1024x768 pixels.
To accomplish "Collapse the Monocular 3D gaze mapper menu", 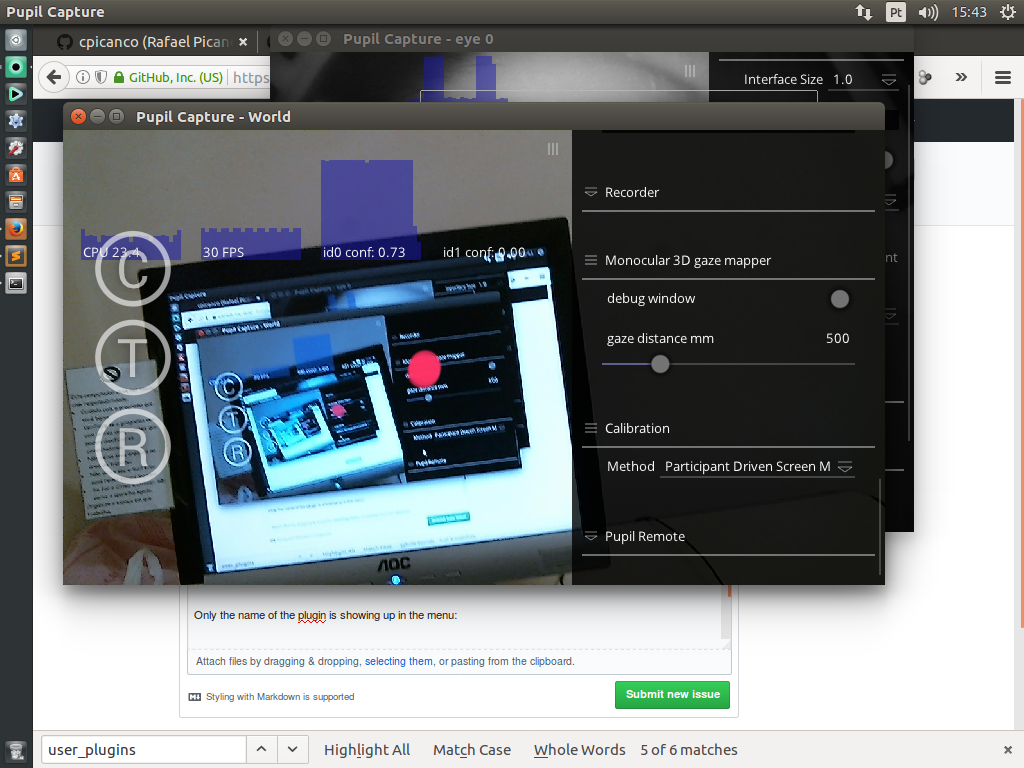I will 590,260.
